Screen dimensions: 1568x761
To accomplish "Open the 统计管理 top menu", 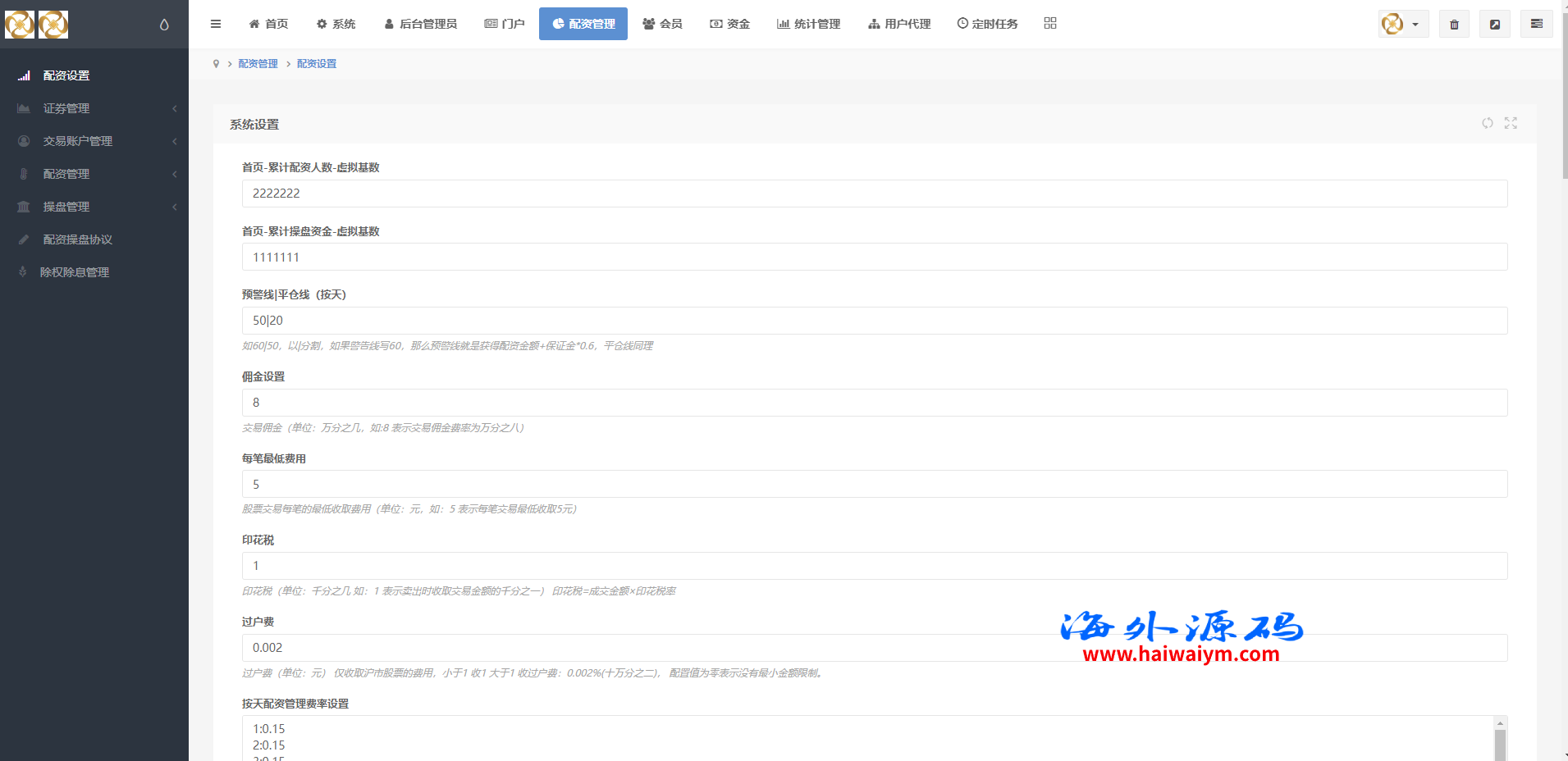I will [x=808, y=24].
